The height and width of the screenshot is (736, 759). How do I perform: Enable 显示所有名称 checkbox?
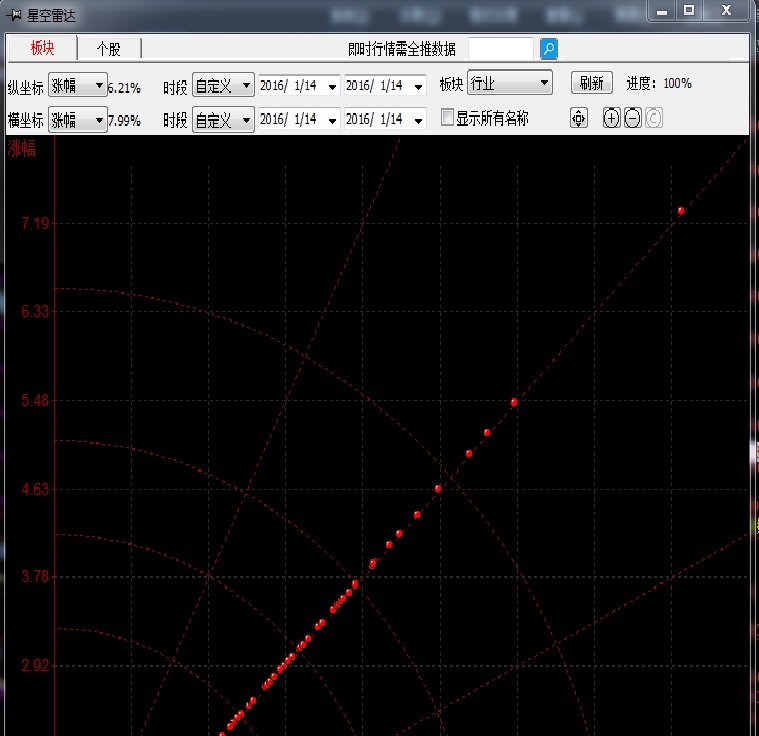tap(448, 119)
